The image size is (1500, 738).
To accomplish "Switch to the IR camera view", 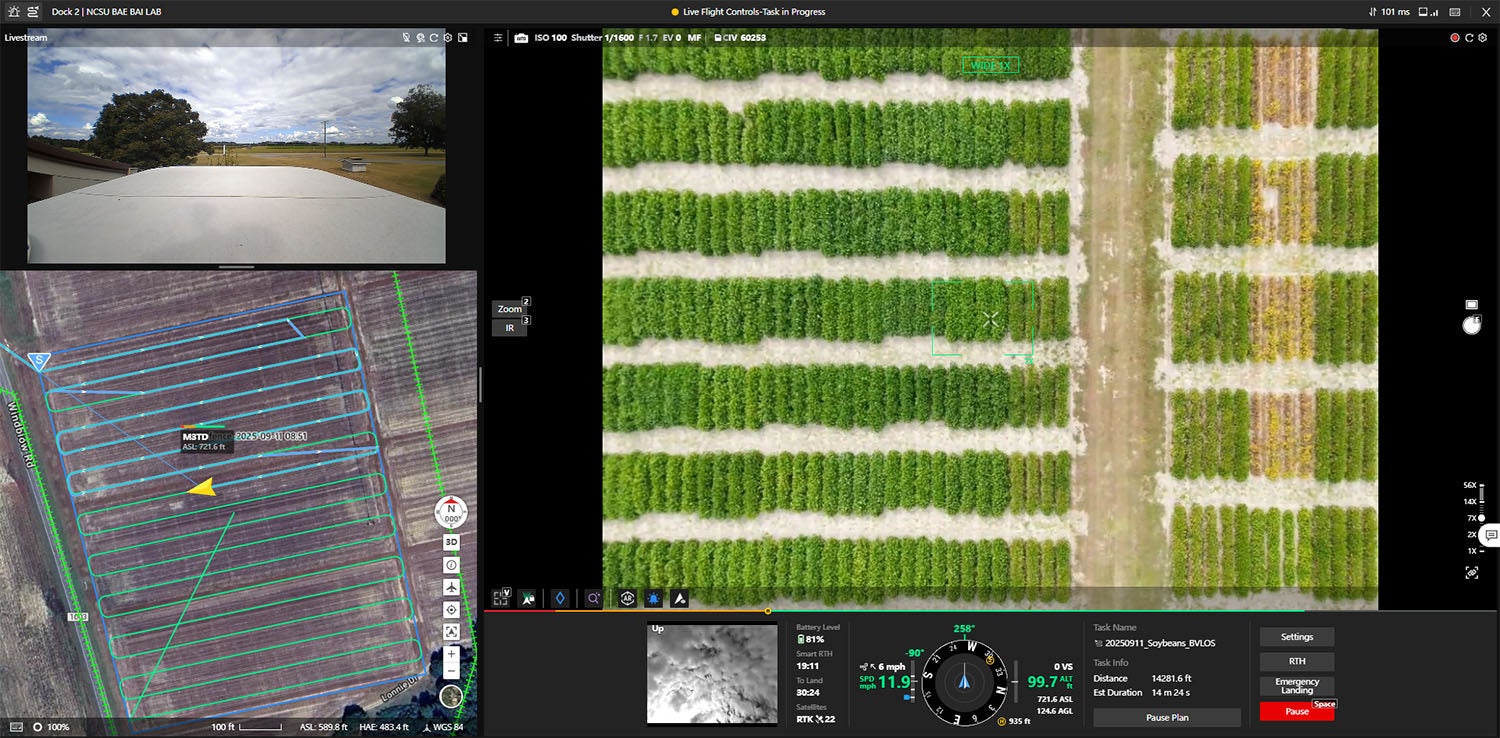I will (510, 328).
